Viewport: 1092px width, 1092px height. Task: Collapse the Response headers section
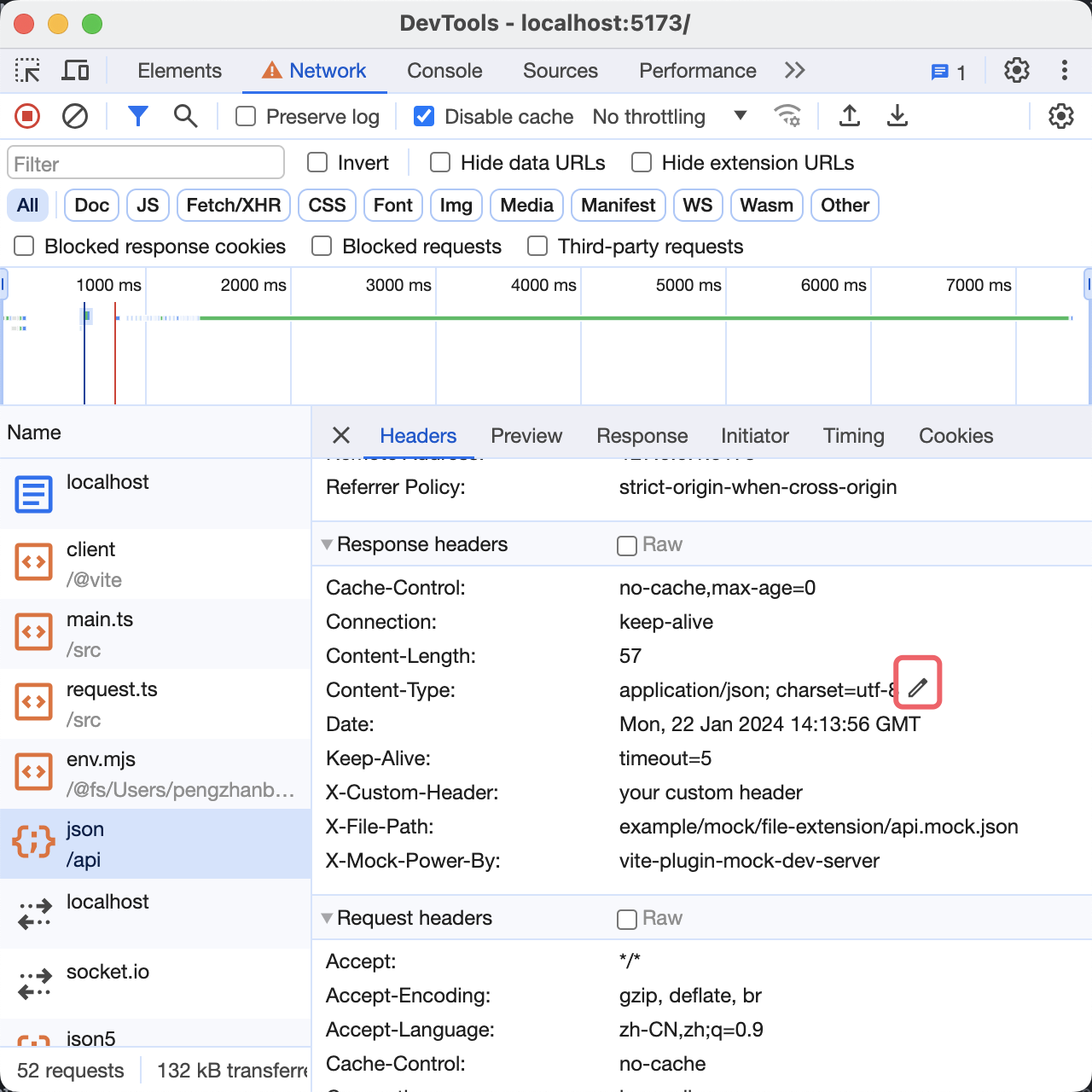pos(327,544)
